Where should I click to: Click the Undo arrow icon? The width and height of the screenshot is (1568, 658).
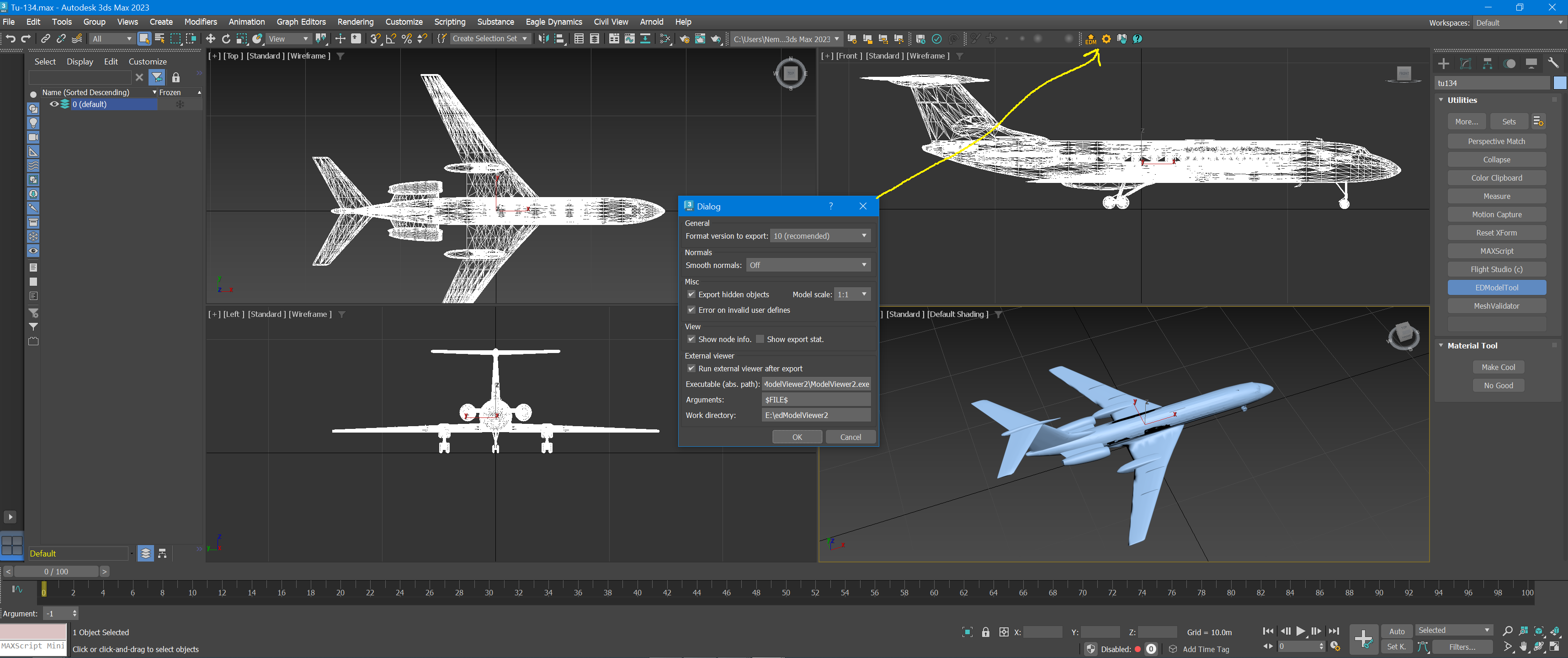[x=11, y=39]
